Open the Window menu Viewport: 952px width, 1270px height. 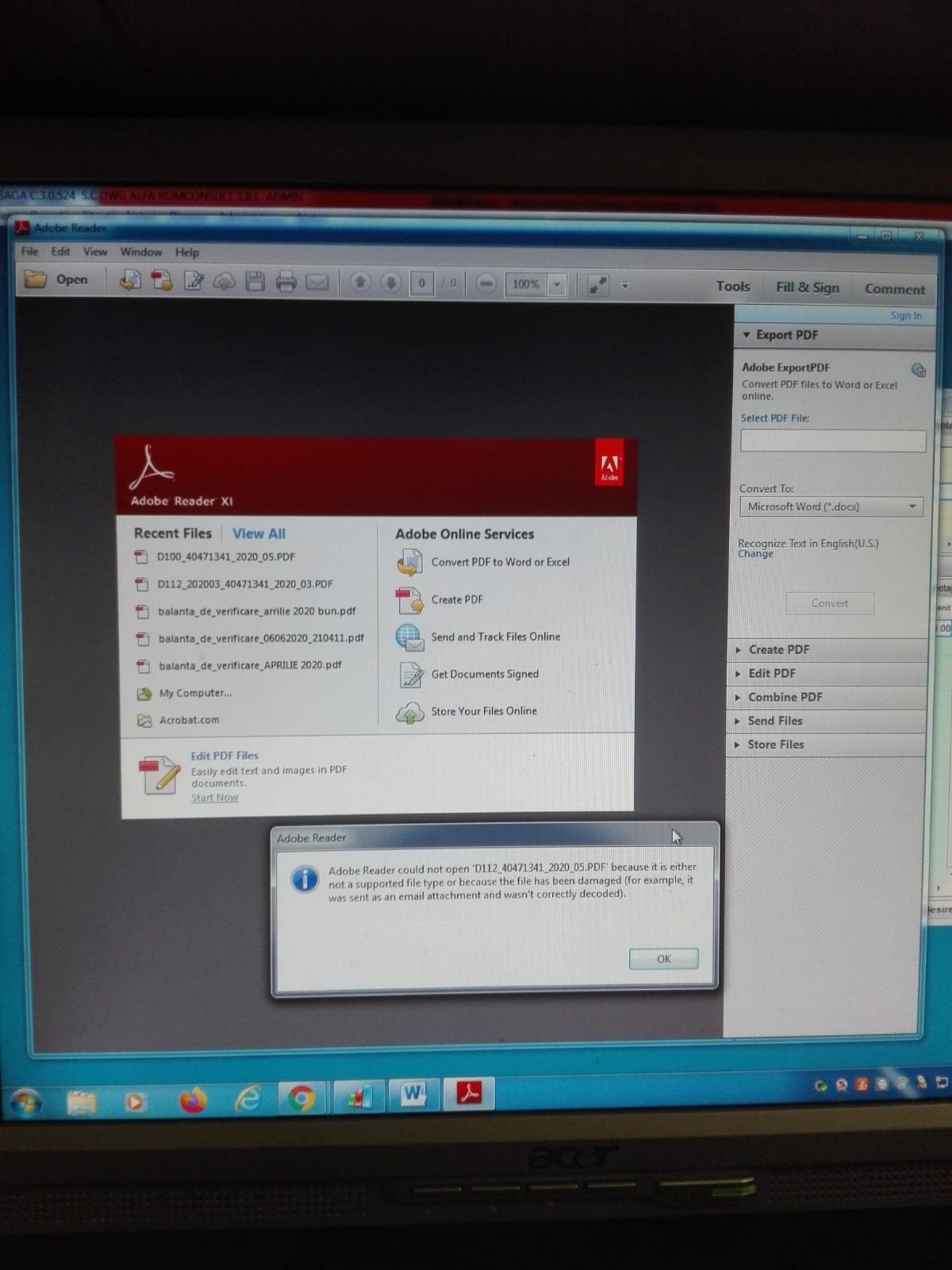click(141, 252)
